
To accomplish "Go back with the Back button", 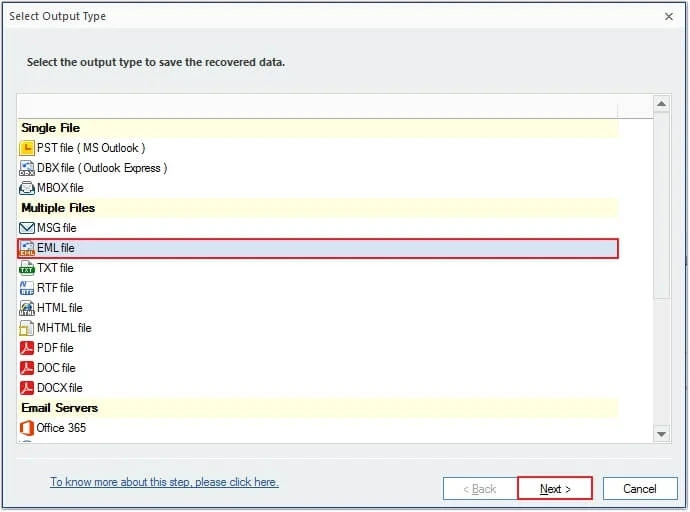I will (x=480, y=489).
